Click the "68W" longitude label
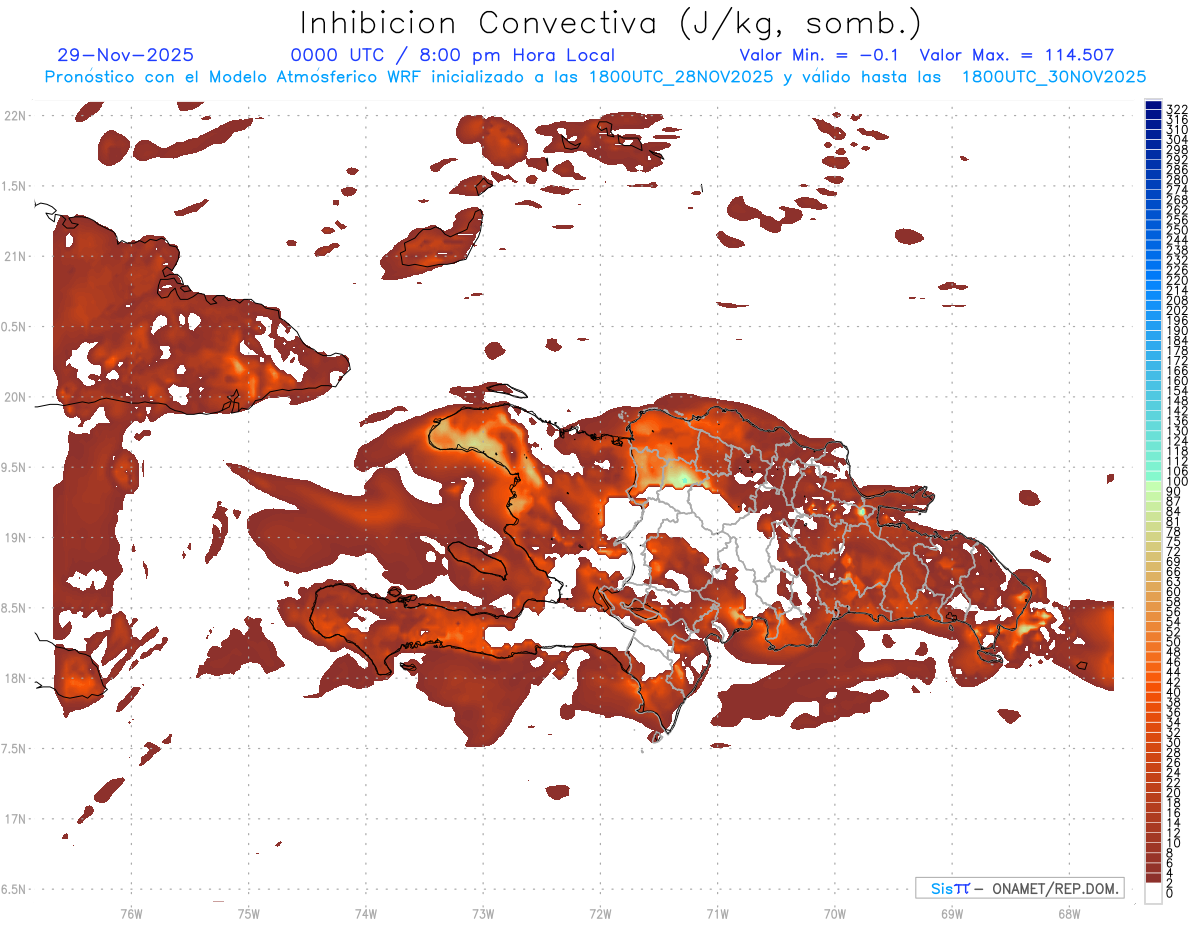 click(x=1068, y=913)
